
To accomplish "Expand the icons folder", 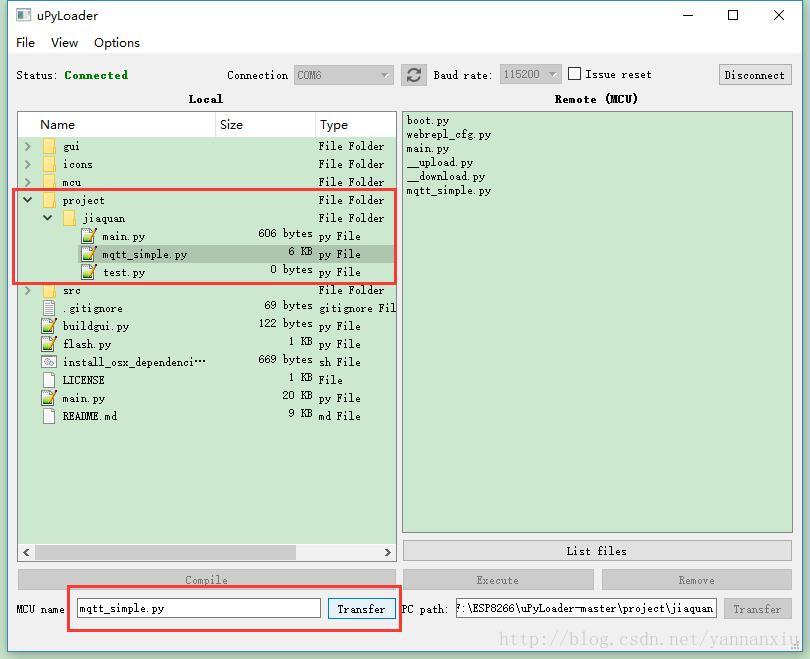I will 27,164.
